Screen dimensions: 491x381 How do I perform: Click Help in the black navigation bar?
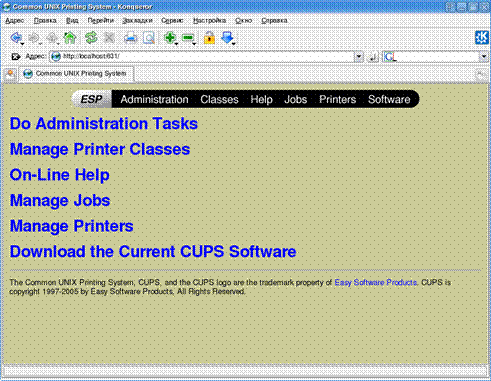[x=261, y=99]
